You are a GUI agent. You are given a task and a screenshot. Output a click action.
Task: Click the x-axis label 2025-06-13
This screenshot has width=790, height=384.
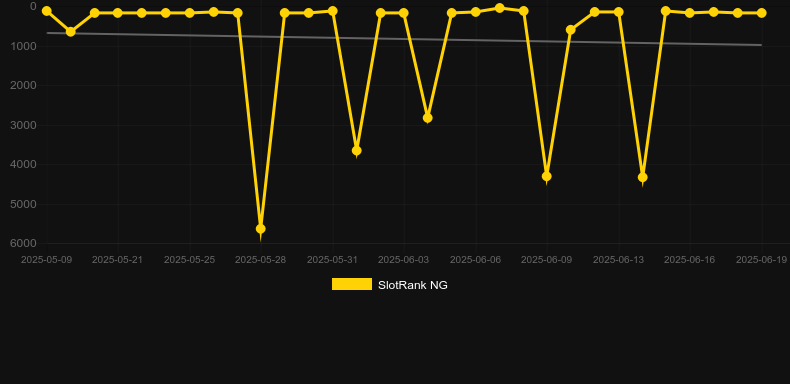pos(619,260)
